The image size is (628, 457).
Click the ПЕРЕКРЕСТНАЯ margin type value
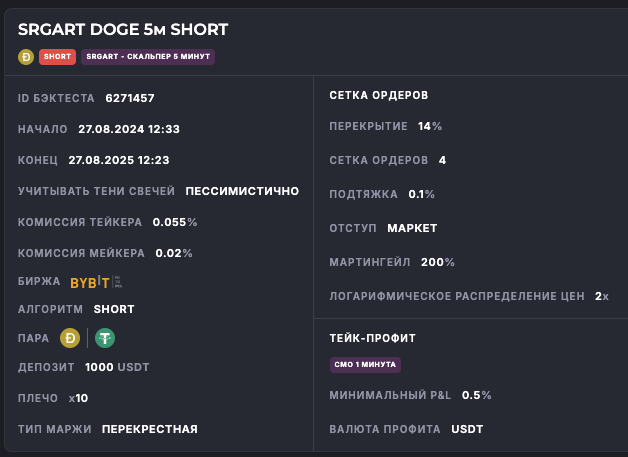150,429
